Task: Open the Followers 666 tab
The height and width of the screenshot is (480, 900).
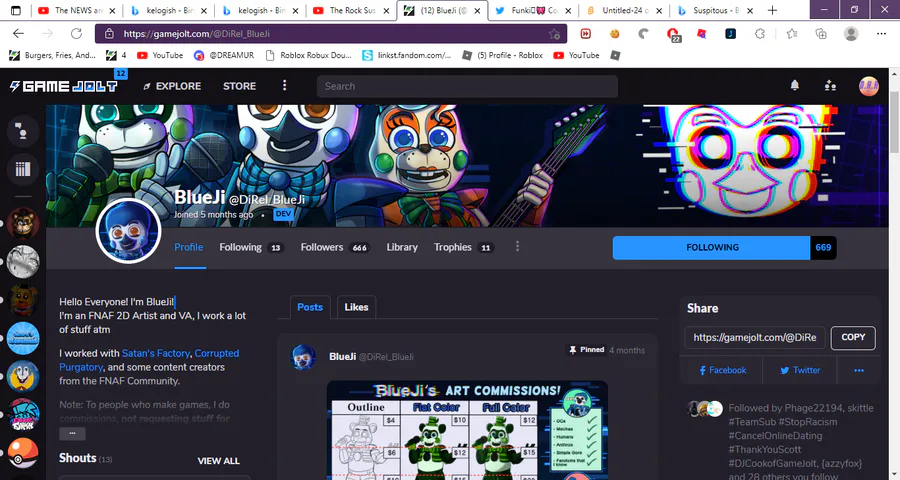Action: [335, 247]
